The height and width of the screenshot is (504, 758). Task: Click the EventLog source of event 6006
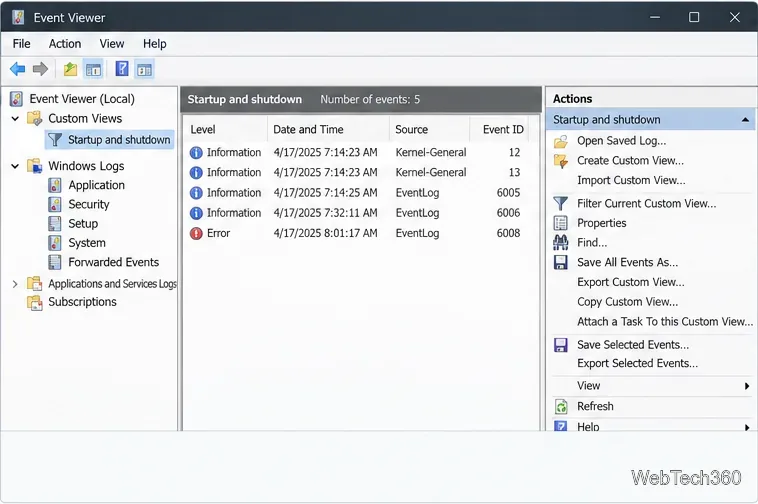[417, 213]
